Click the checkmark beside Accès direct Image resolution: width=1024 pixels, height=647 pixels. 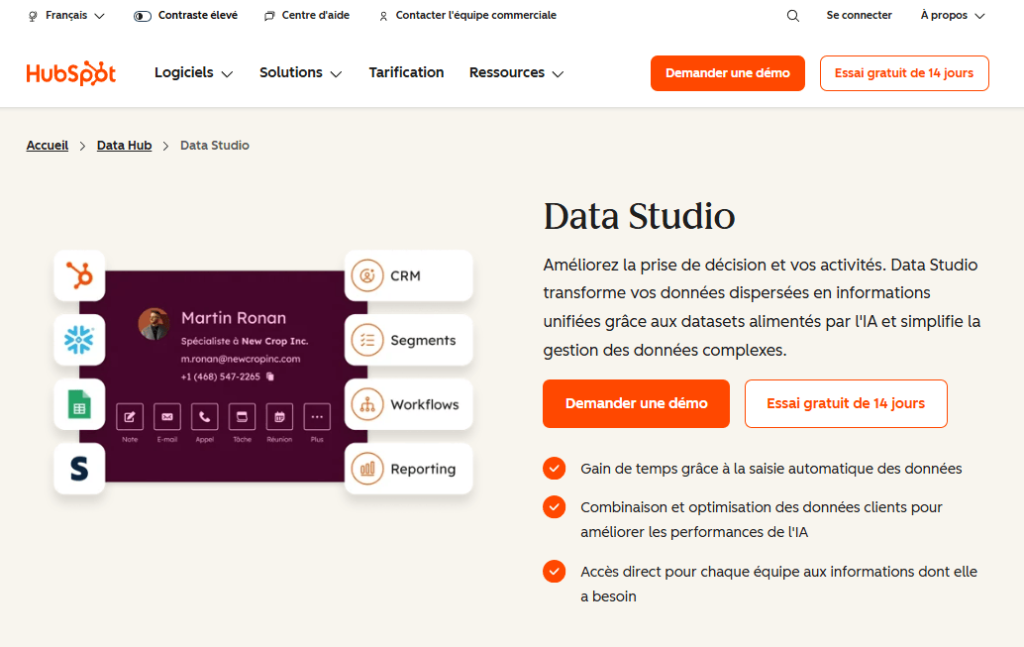pyautogui.click(x=554, y=571)
